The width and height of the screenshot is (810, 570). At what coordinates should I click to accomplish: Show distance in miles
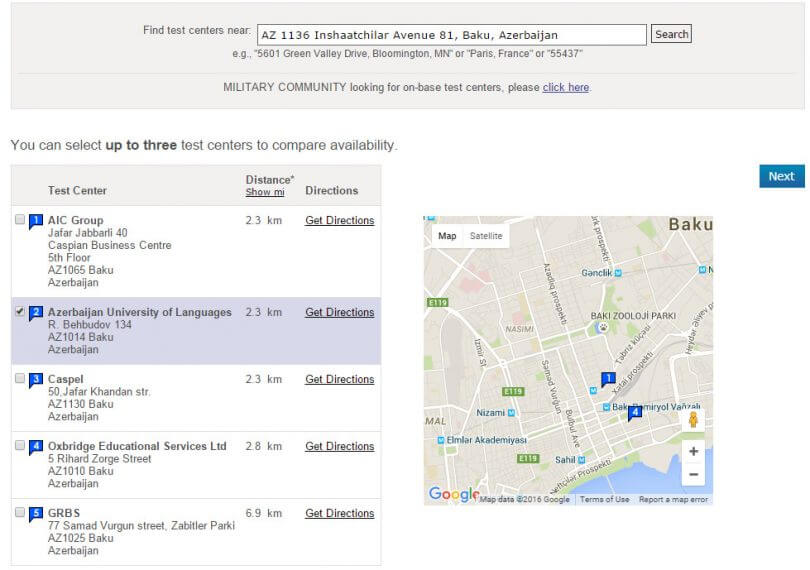pyautogui.click(x=265, y=192)
